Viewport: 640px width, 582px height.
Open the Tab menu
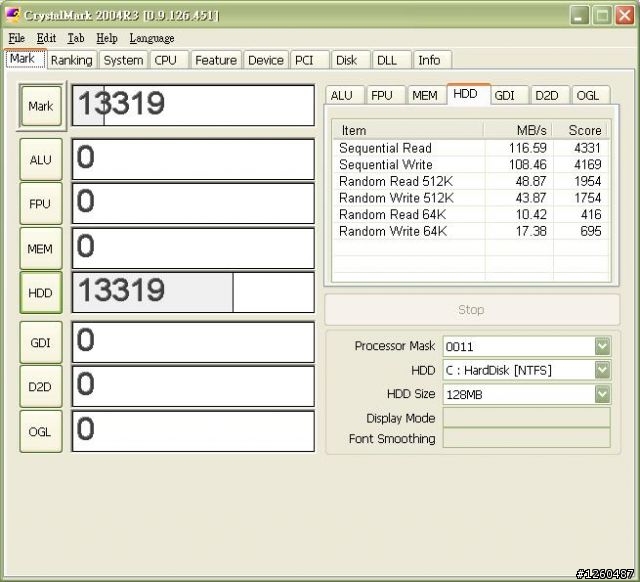(x=76, y=38)
